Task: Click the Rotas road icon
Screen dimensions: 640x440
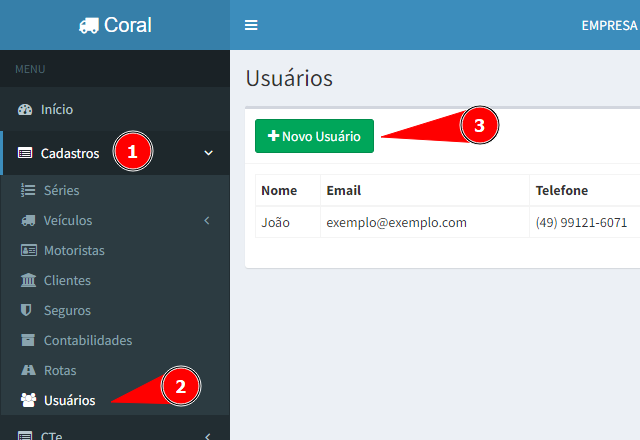Action: [x=28, y=371]
